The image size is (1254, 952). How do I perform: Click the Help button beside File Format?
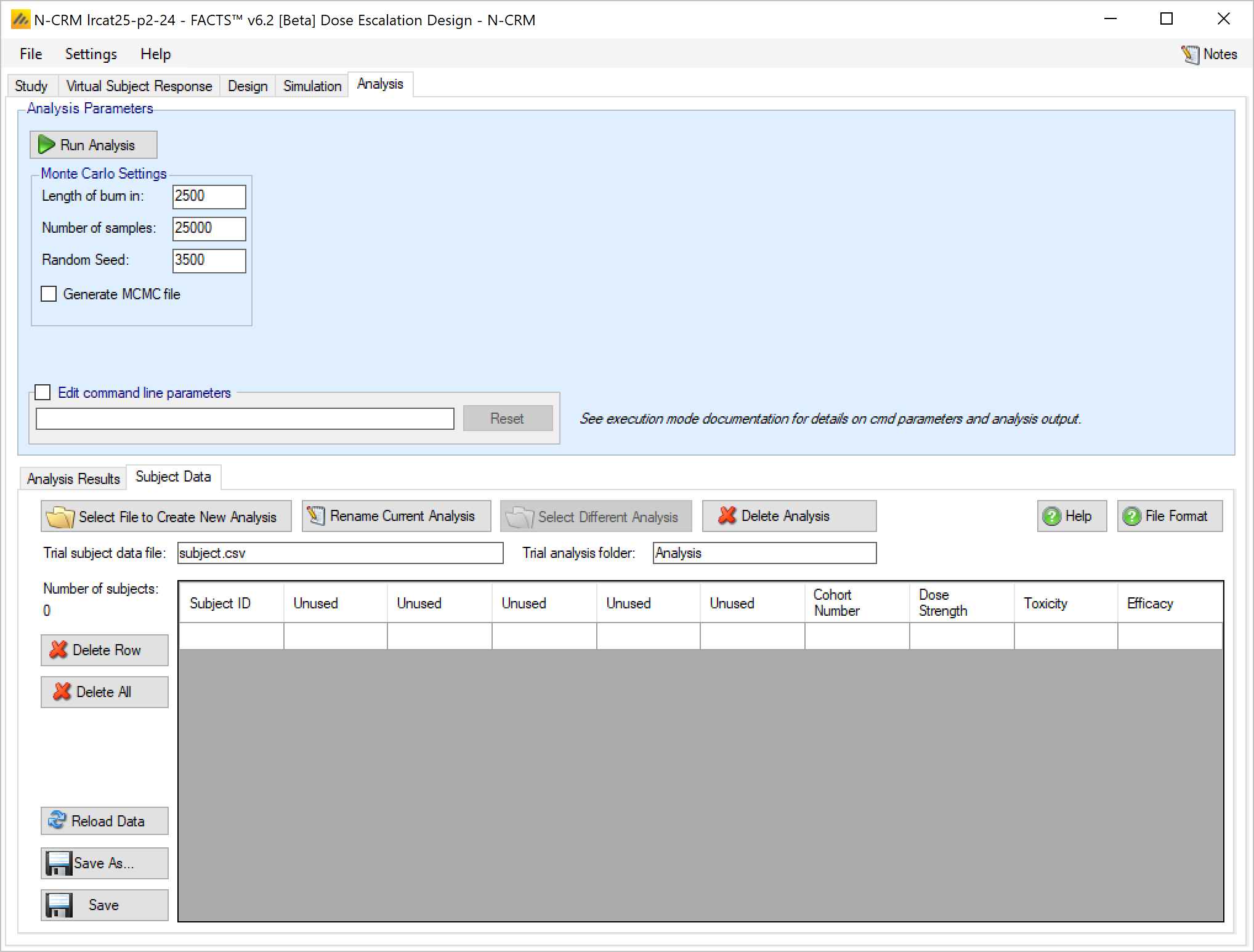[1071, 516]
